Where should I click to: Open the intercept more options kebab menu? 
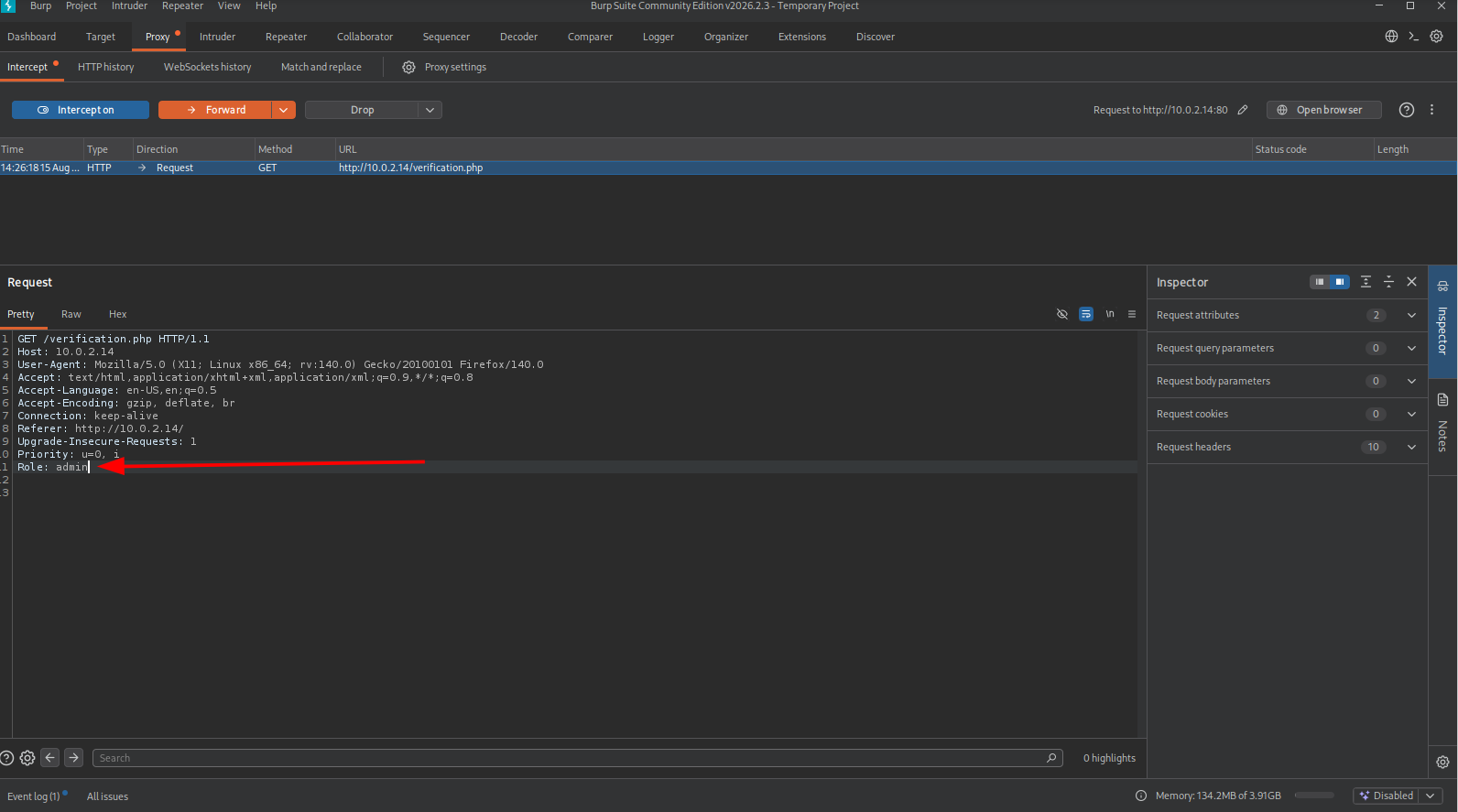(x=1432, y=110)
